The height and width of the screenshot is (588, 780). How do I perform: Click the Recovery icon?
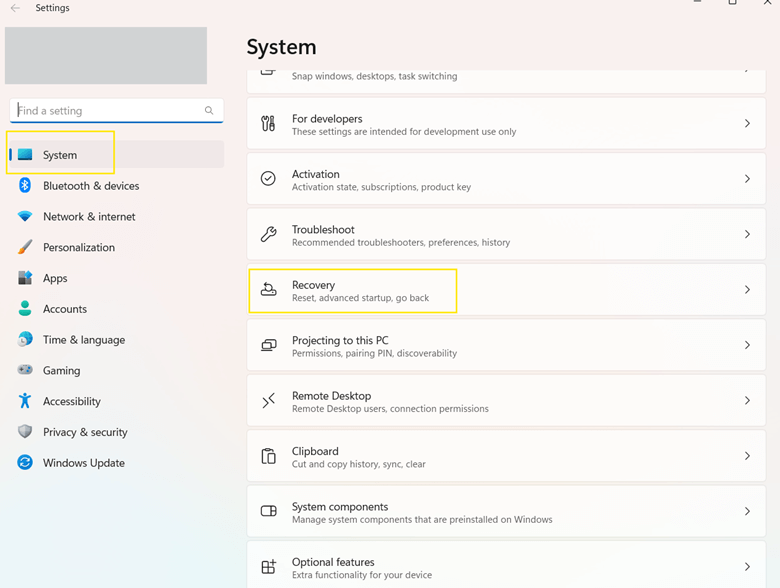269,289
